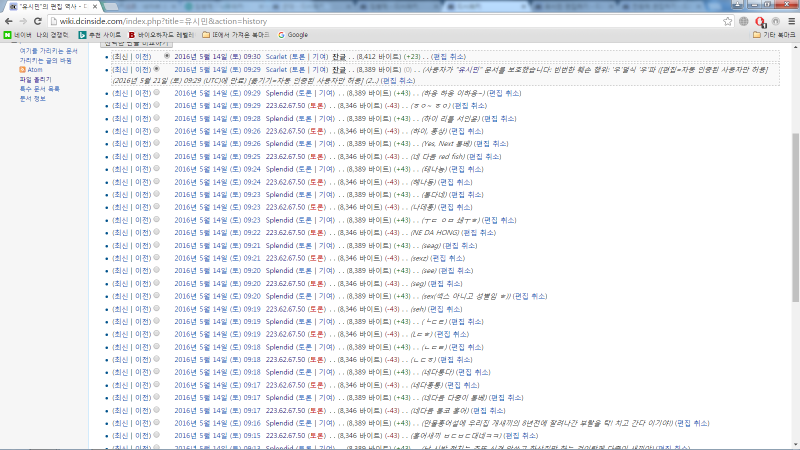Select the radio button for the 09:22 223.62.67.50 revision

tap(157, 232)
